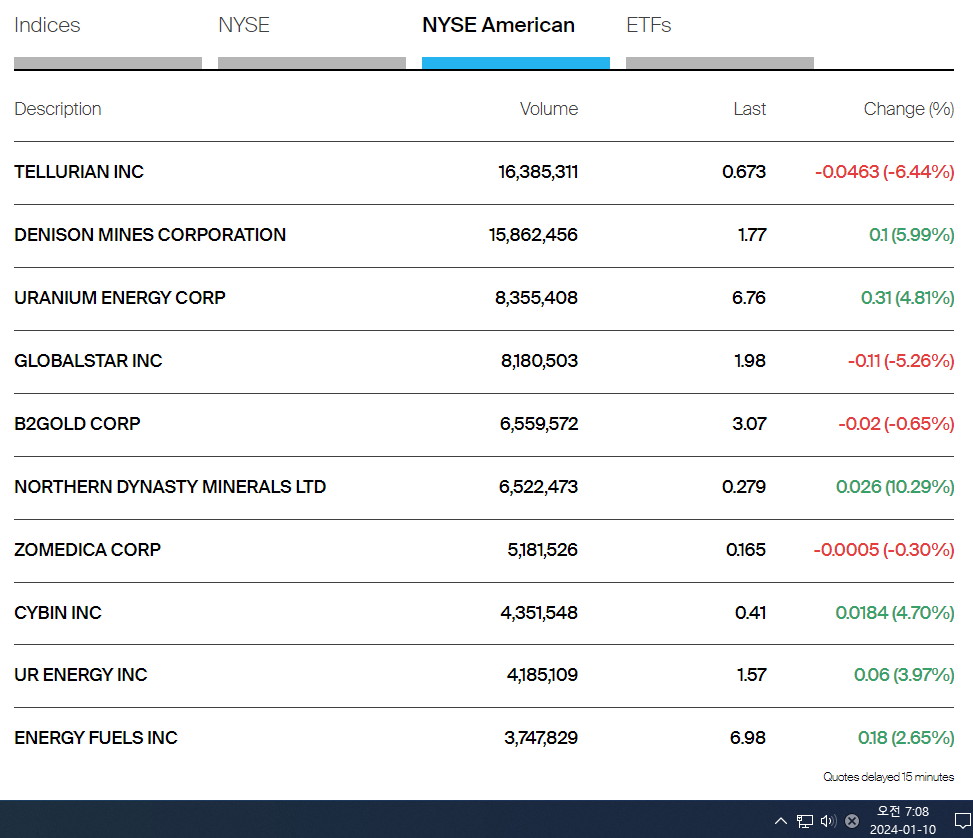Click the Description column header
The height and width of the screenshot is (838, 973).
coord(58,109)
